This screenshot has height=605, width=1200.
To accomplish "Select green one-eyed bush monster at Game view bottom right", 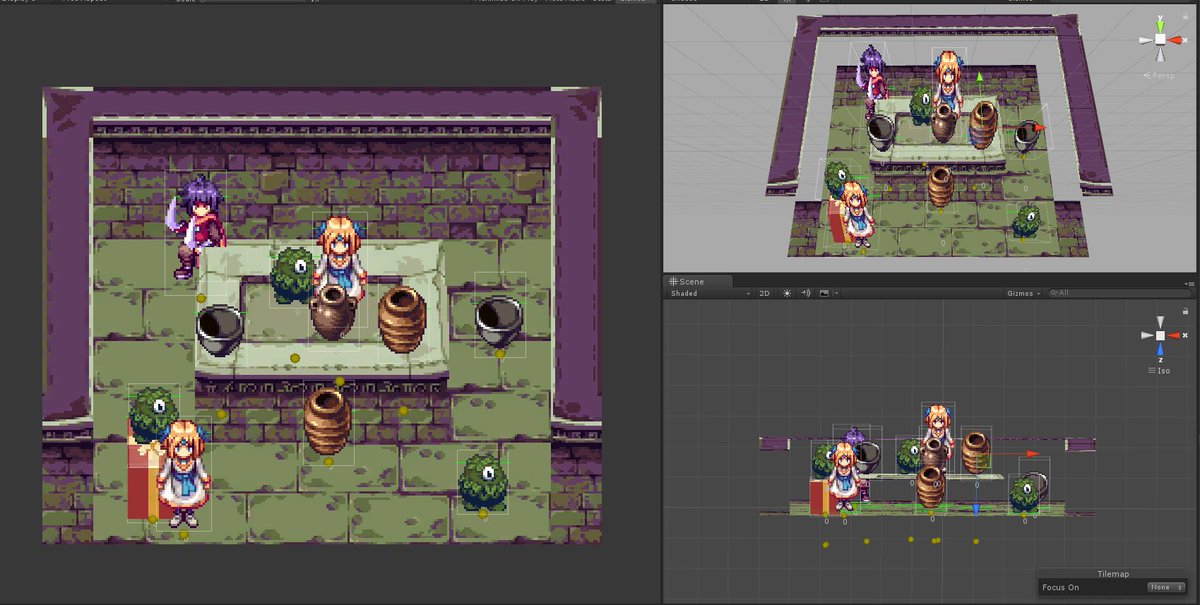I will pyautogui.click(x=482, y=481).
